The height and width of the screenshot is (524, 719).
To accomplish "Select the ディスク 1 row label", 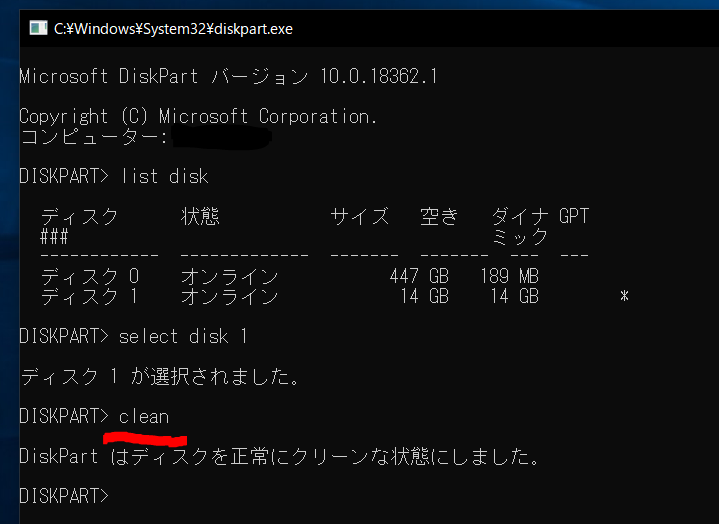I will click(x=89, y=296).
